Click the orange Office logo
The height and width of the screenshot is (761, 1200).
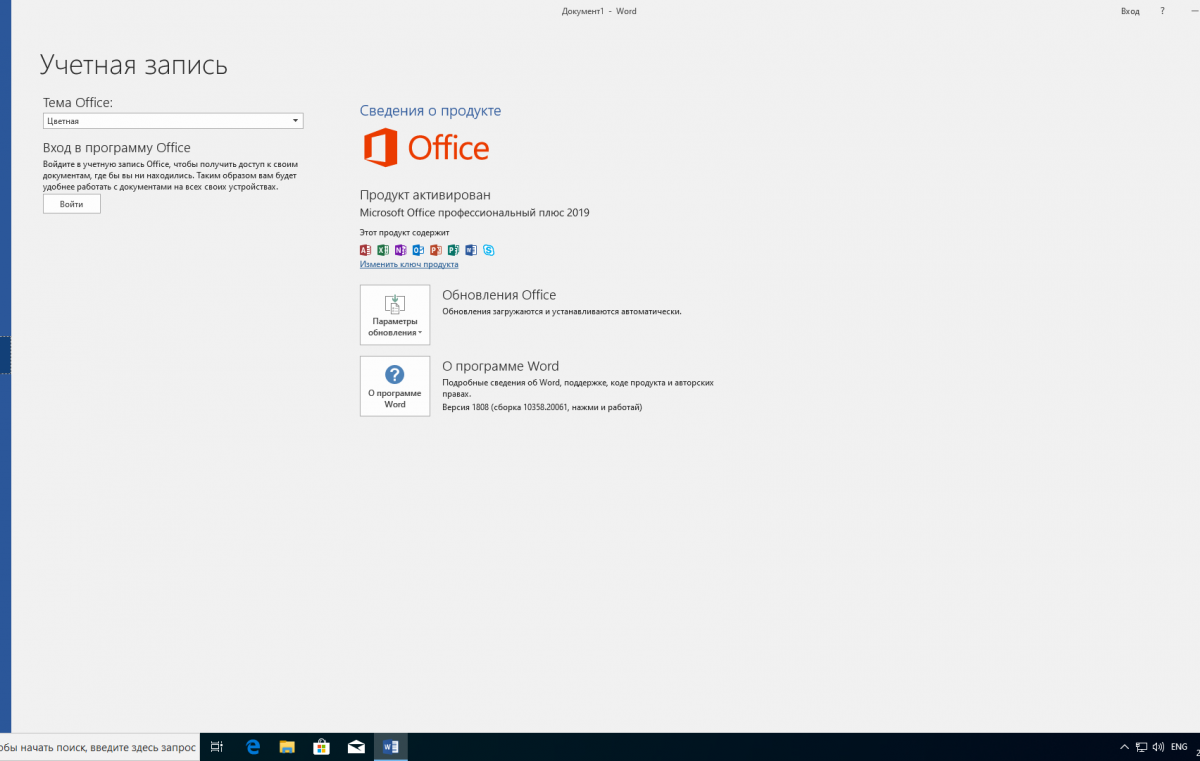pos(426,148)
